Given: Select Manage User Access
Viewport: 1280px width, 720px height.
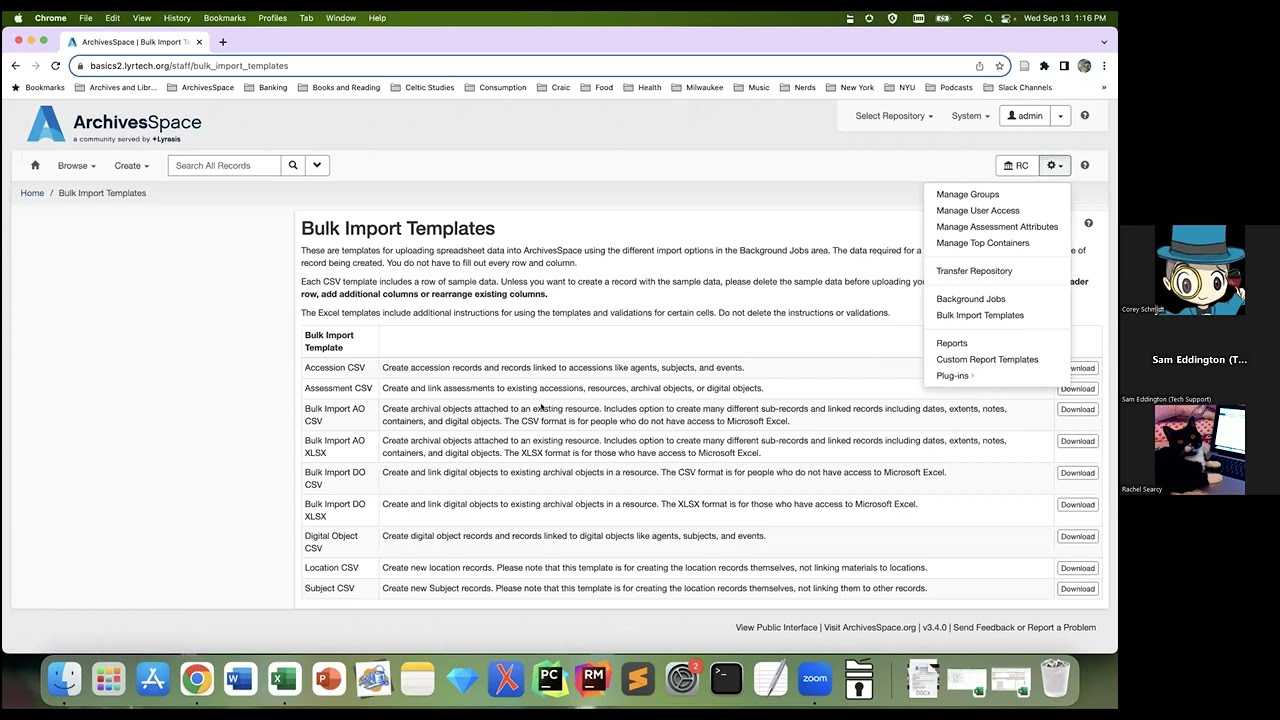Looking at the screenshot, I should (x=977, y=211).
